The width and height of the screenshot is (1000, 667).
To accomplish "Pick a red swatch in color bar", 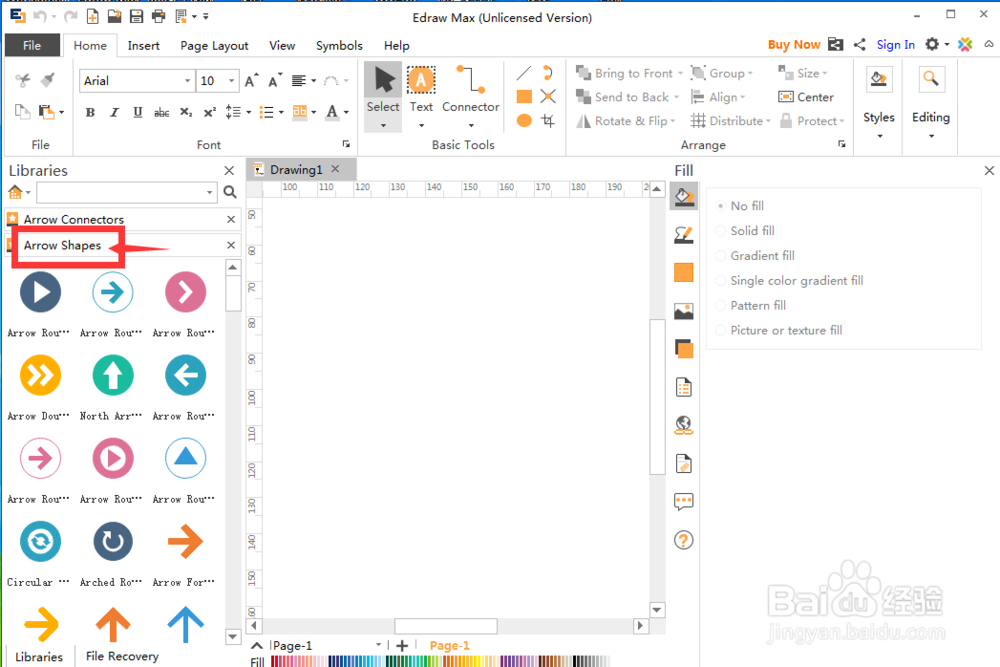I will click(276, 661).
